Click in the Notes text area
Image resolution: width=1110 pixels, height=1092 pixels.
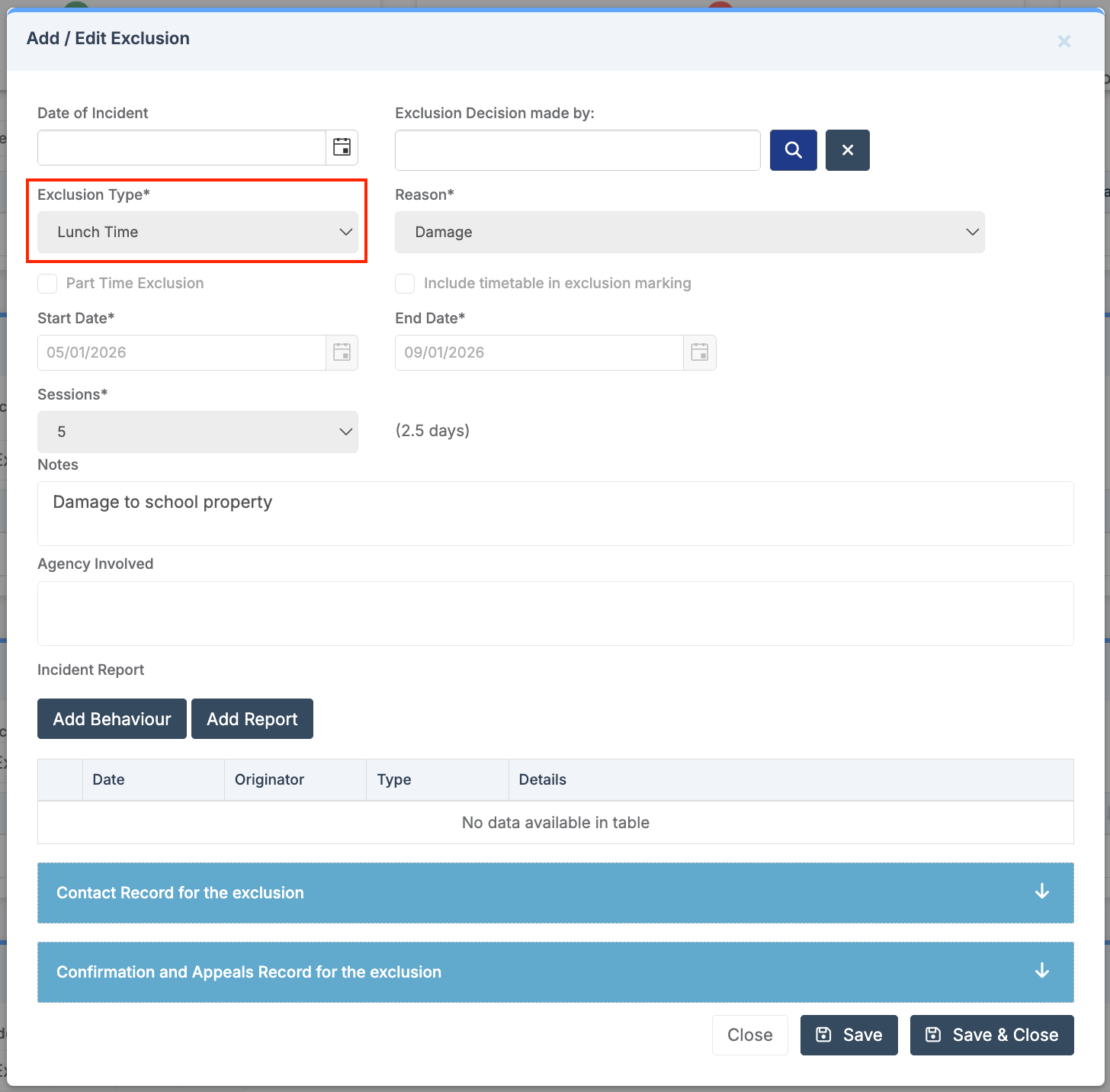555,513
